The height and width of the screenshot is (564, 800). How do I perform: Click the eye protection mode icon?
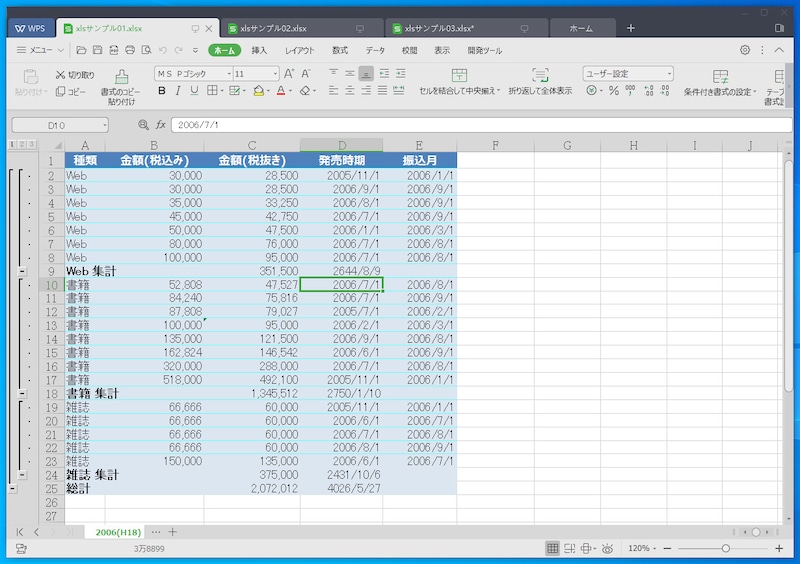click(x=607, y=548)
